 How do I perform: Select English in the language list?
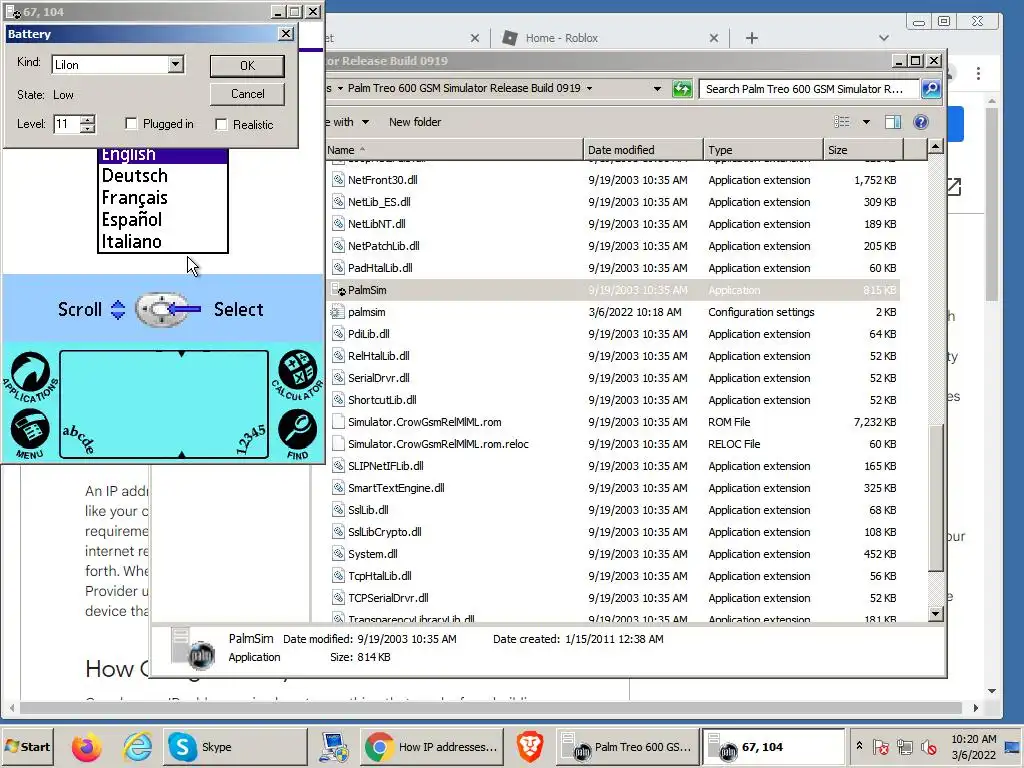[163, 155]
